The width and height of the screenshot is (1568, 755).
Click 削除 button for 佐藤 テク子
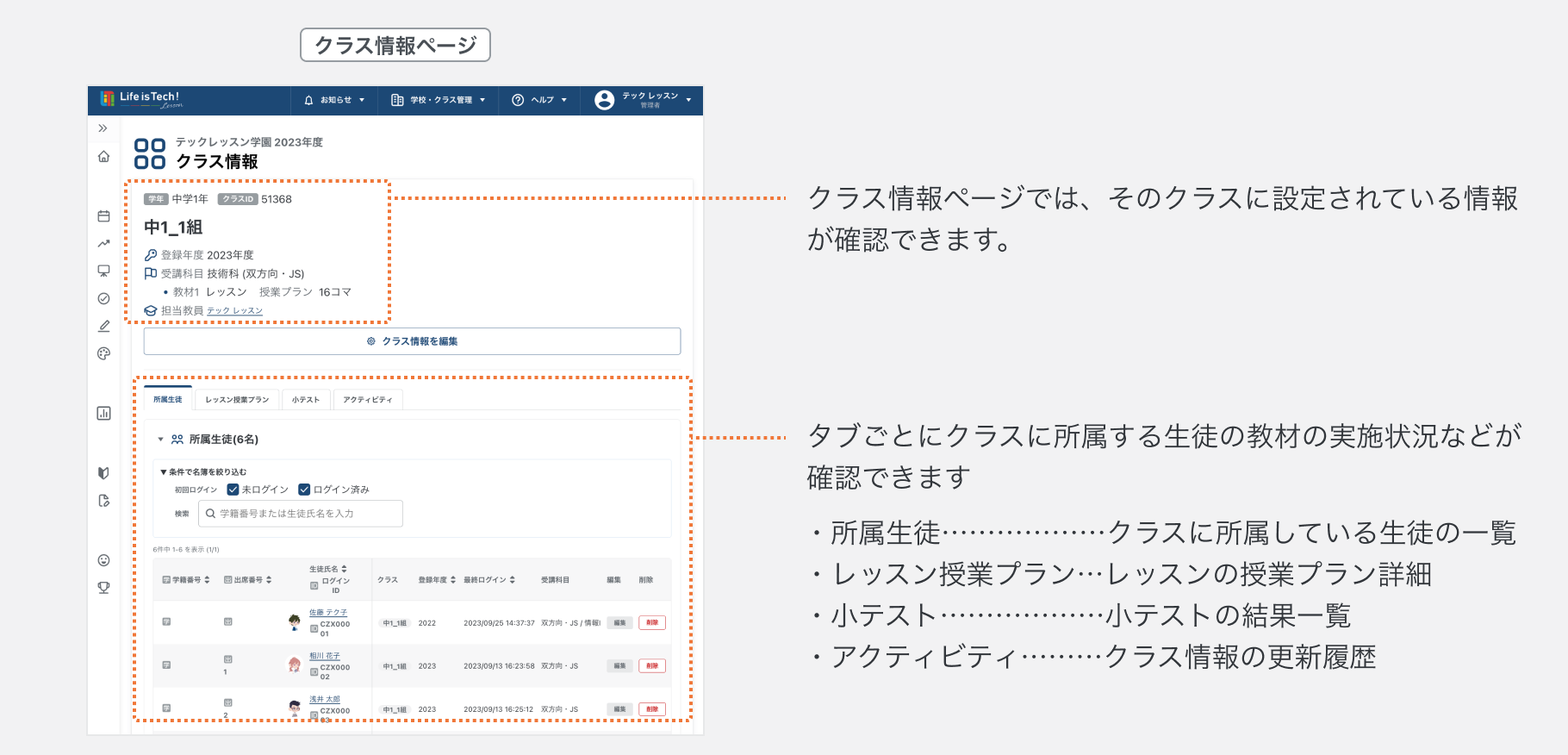click(x=652, y=622)
